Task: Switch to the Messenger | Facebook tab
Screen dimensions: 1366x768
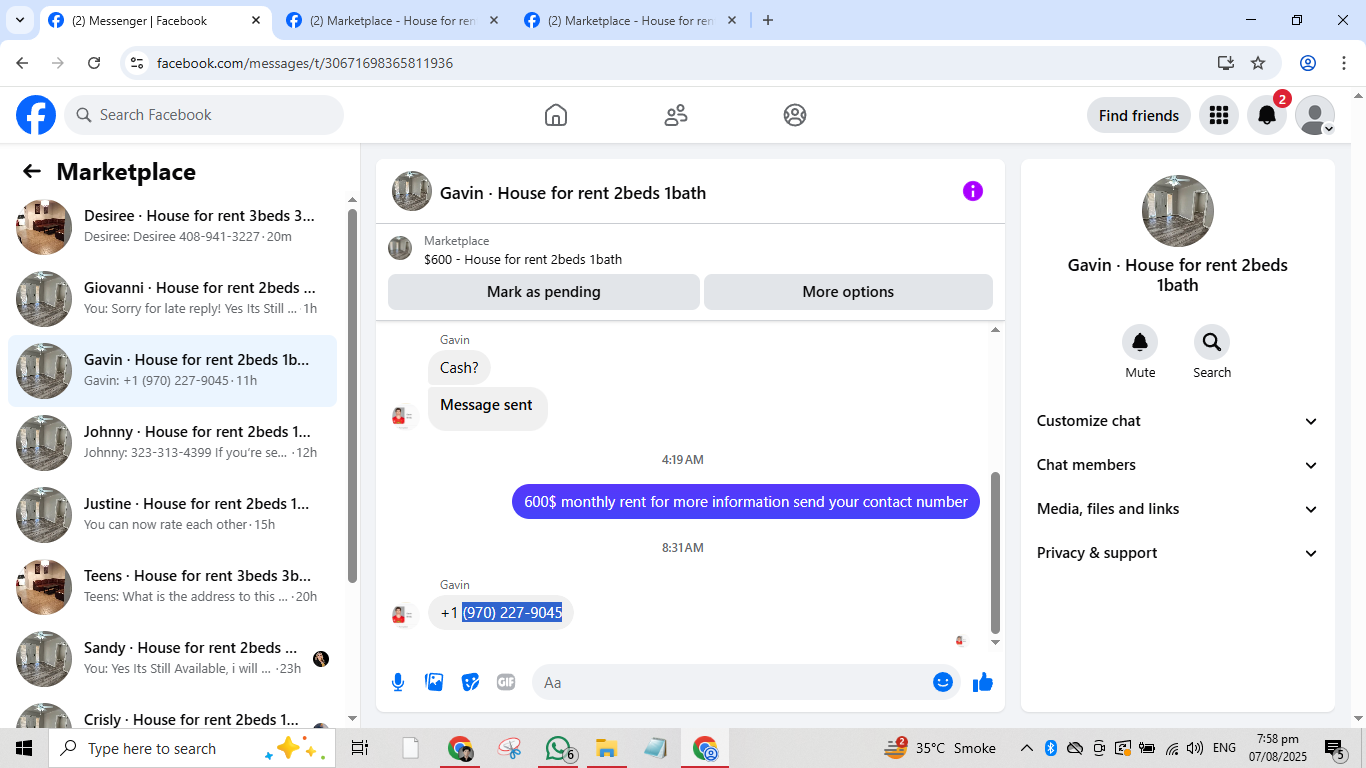Action: (155, 20)
